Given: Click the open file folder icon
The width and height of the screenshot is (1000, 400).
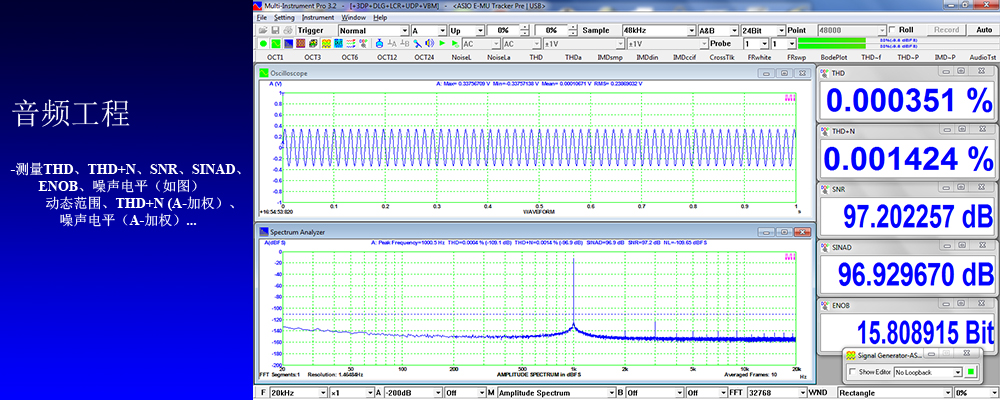Looking at the screenshot, I should 263,30.
